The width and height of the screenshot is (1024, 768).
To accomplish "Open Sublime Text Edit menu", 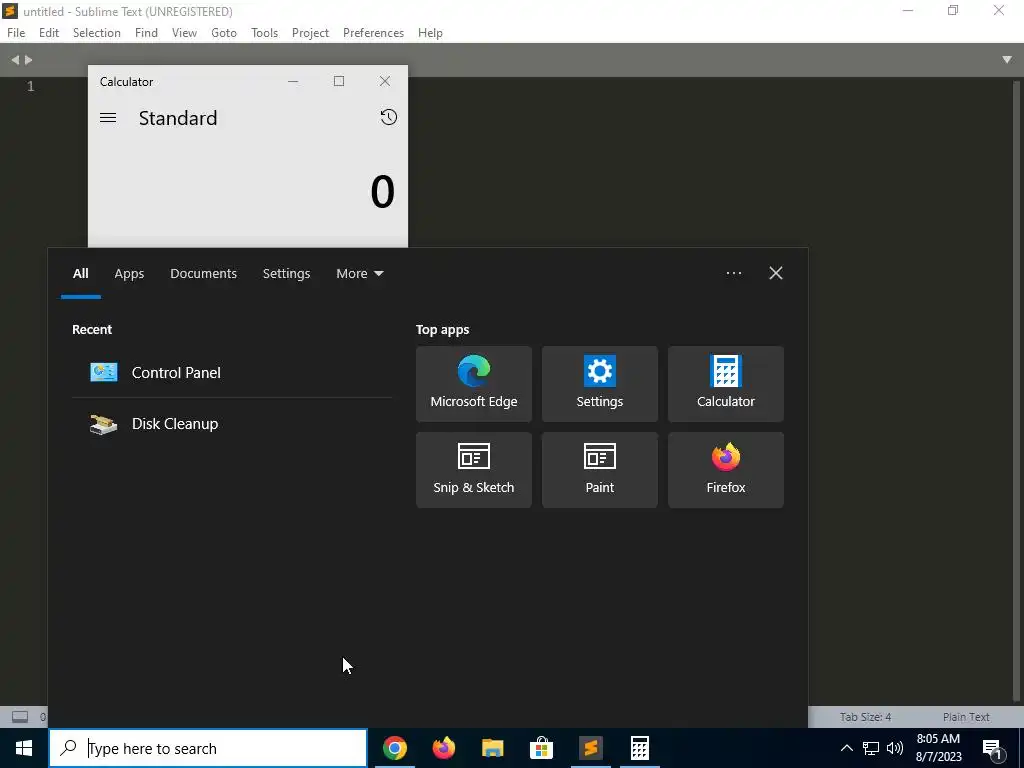I will (49, 33).
